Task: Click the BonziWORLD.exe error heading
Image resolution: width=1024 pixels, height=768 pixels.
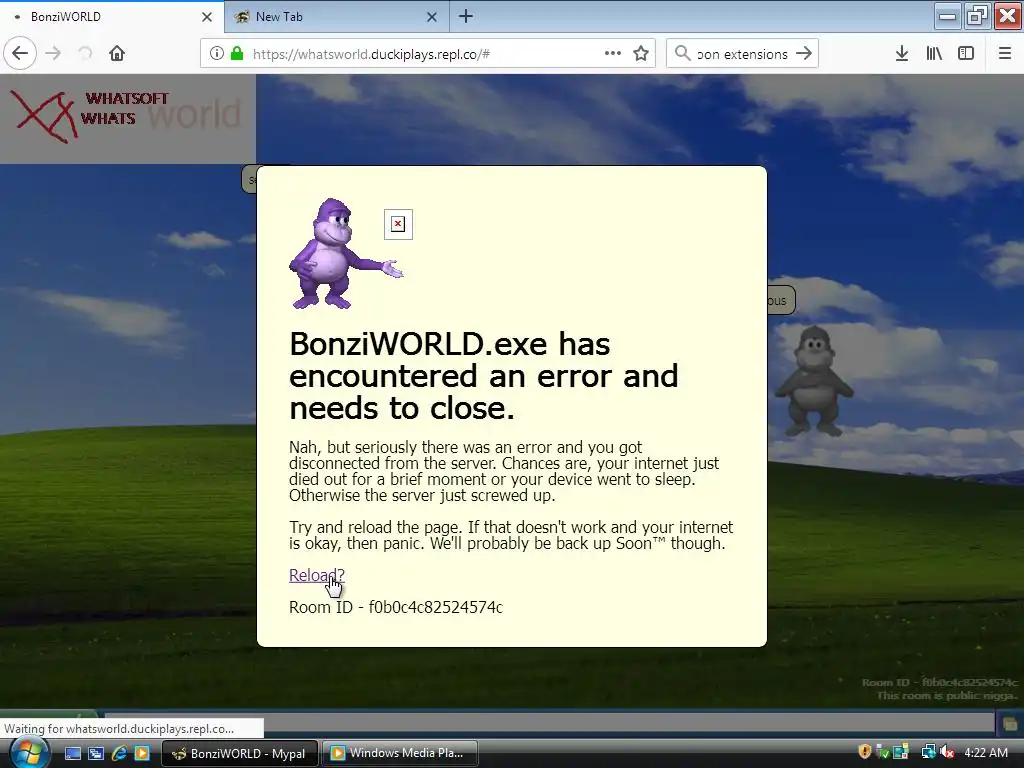Action: click(x=484, y=376)
